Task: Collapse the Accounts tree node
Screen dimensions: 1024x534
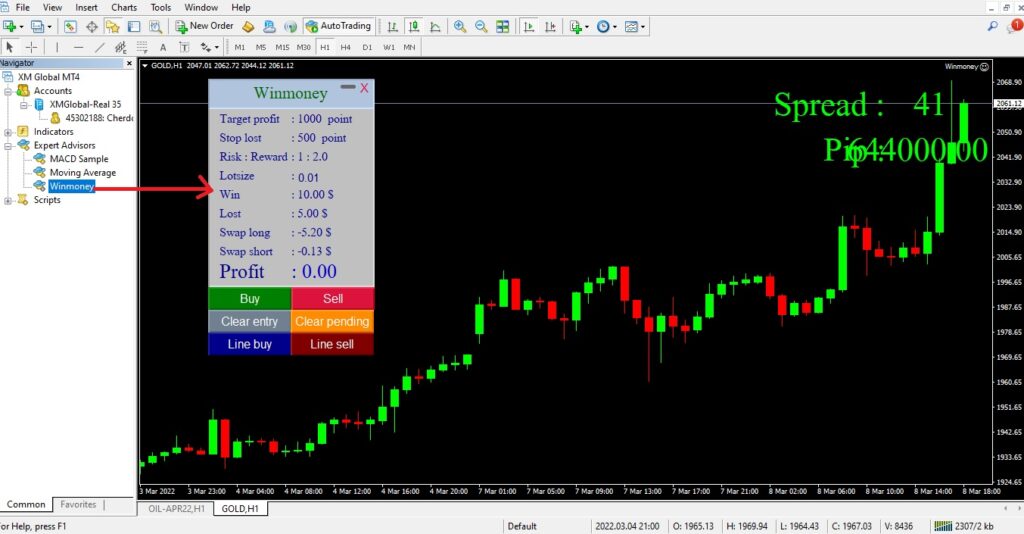Action: (x=8, y=91)
